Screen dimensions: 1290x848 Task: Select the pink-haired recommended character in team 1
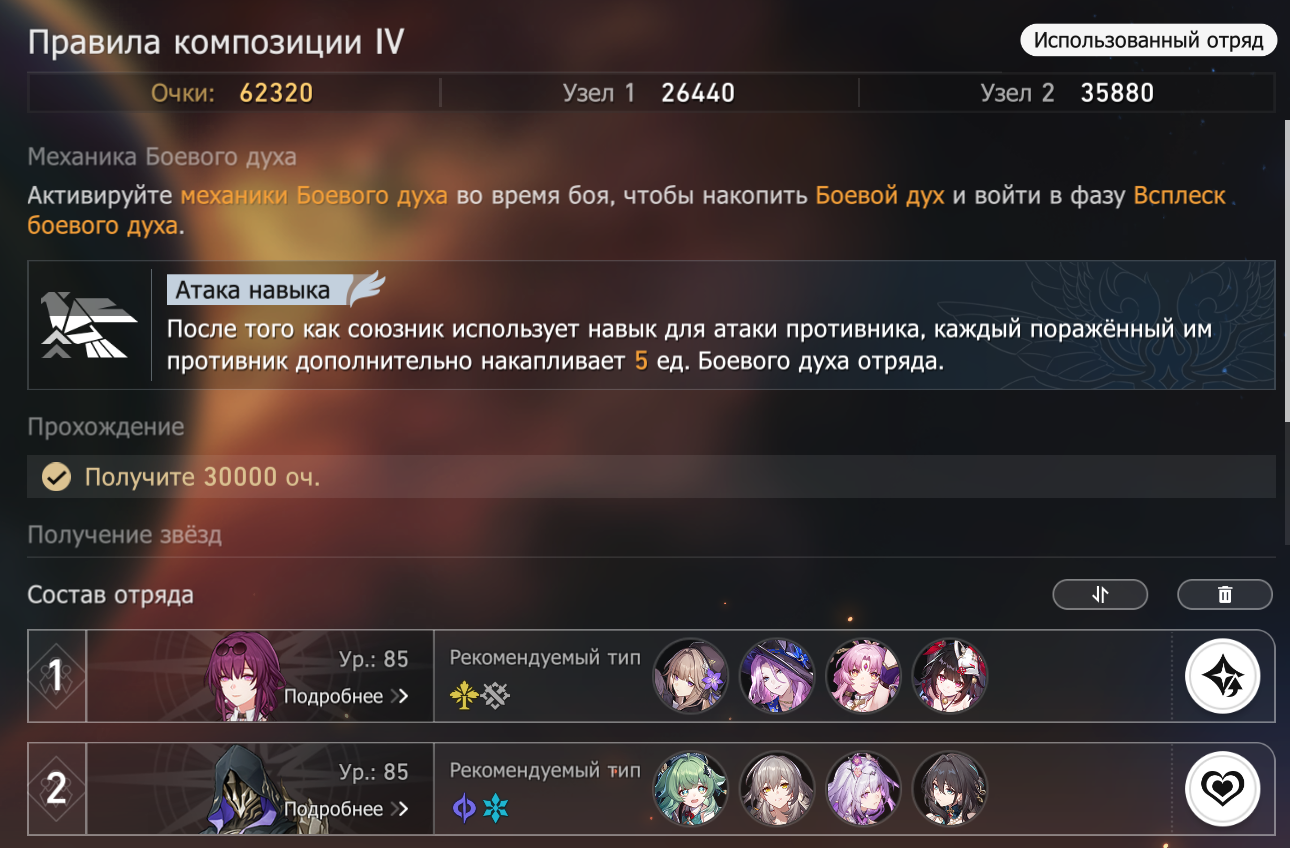coord(864,676)
